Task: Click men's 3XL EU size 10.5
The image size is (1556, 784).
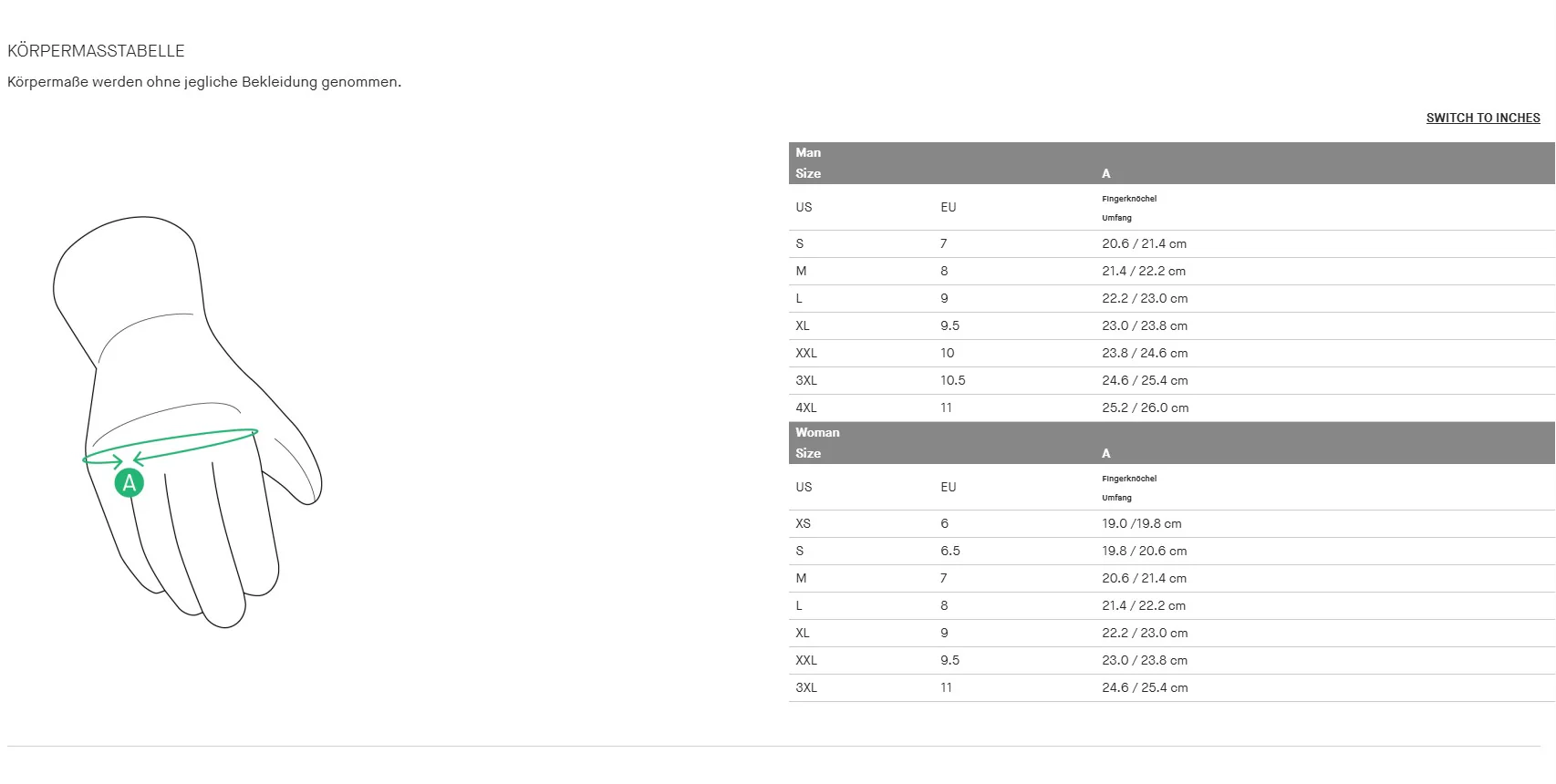Action: 953,380
